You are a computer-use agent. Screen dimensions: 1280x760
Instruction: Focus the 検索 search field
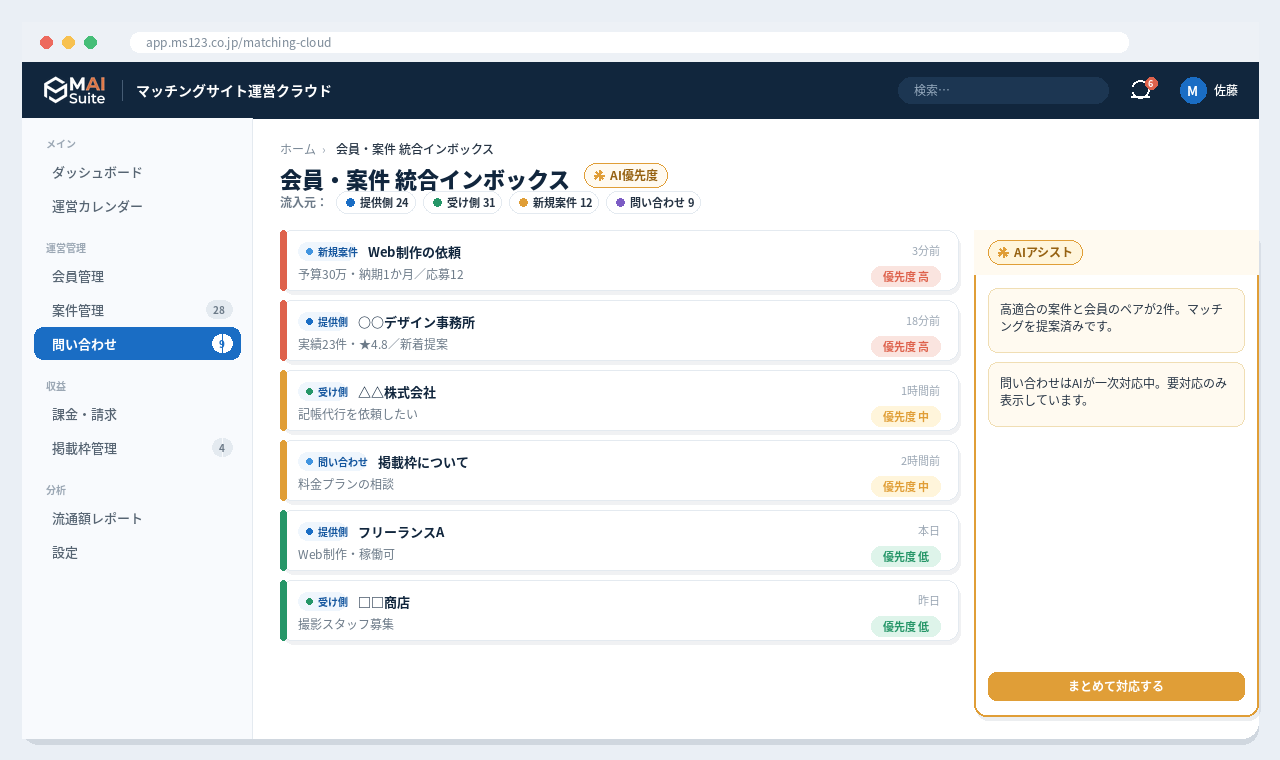click(1003, 90)
